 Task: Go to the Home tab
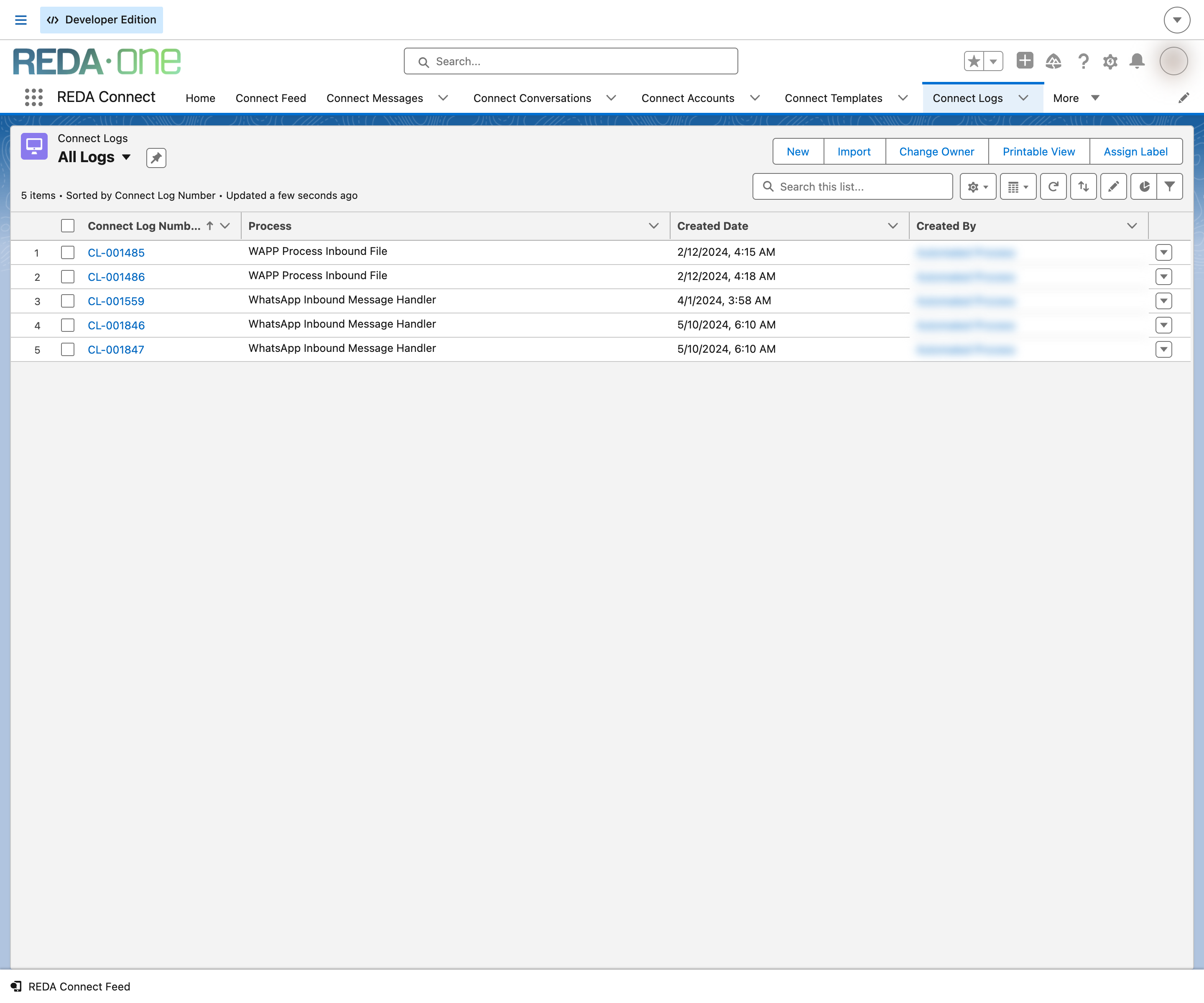(x=200, y=98)
